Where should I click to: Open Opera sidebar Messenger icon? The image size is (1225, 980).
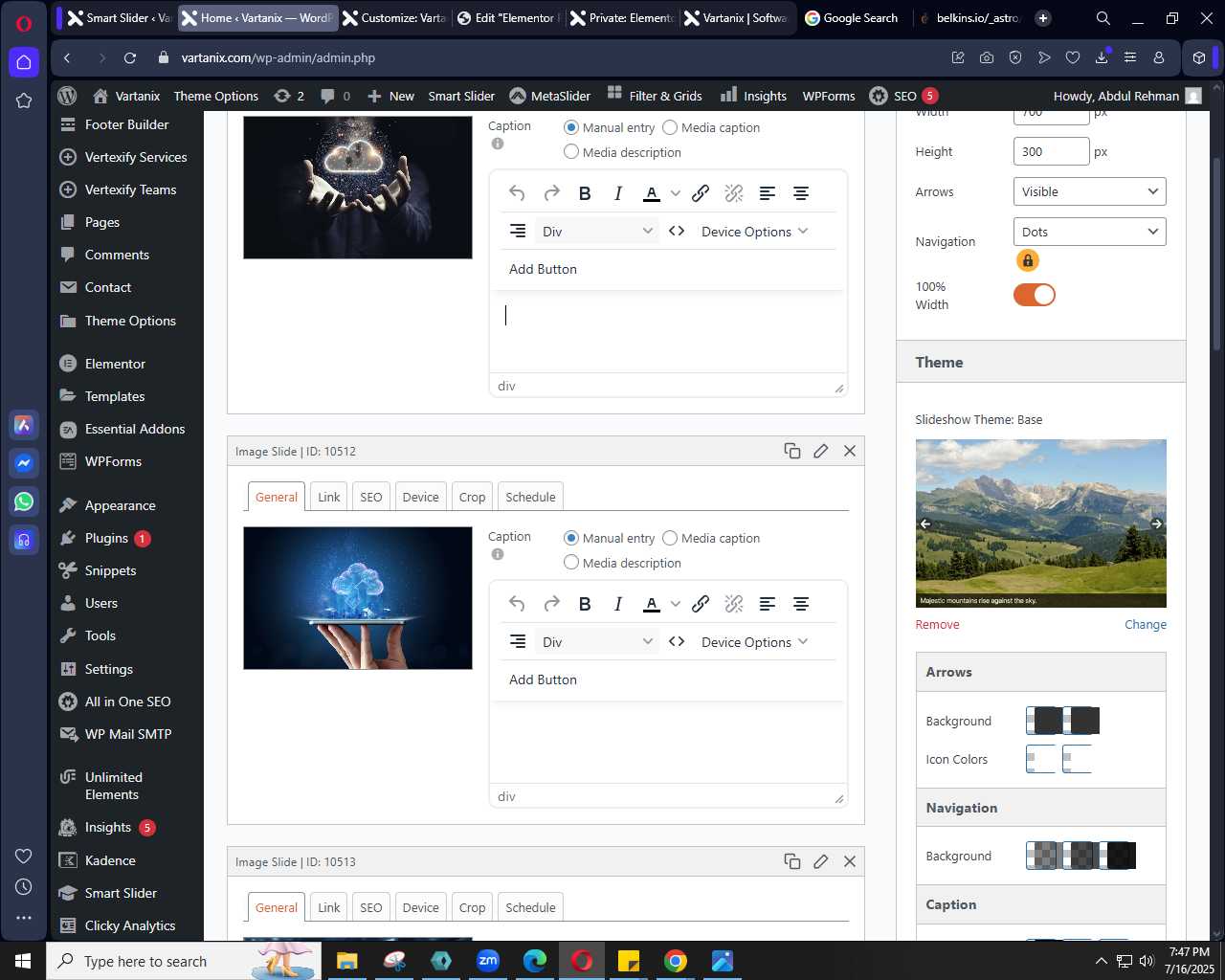24,463
